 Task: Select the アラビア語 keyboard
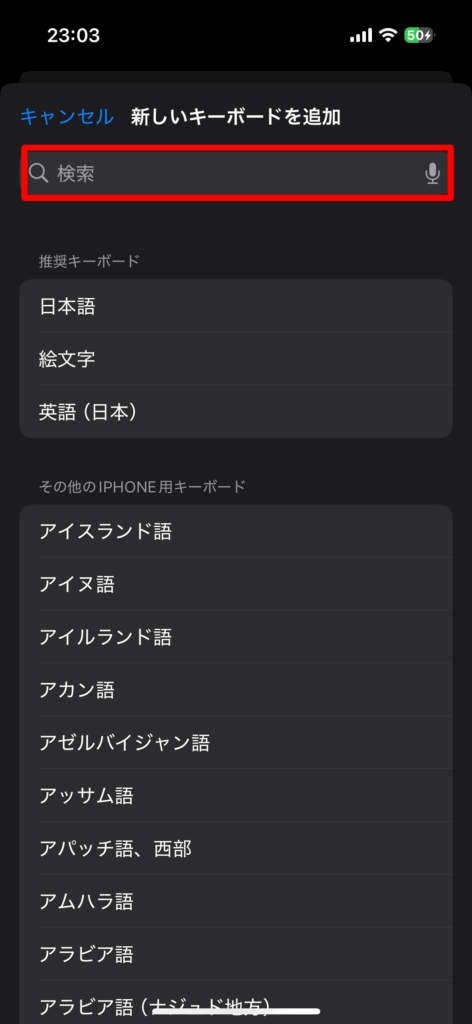click(236, 955)
